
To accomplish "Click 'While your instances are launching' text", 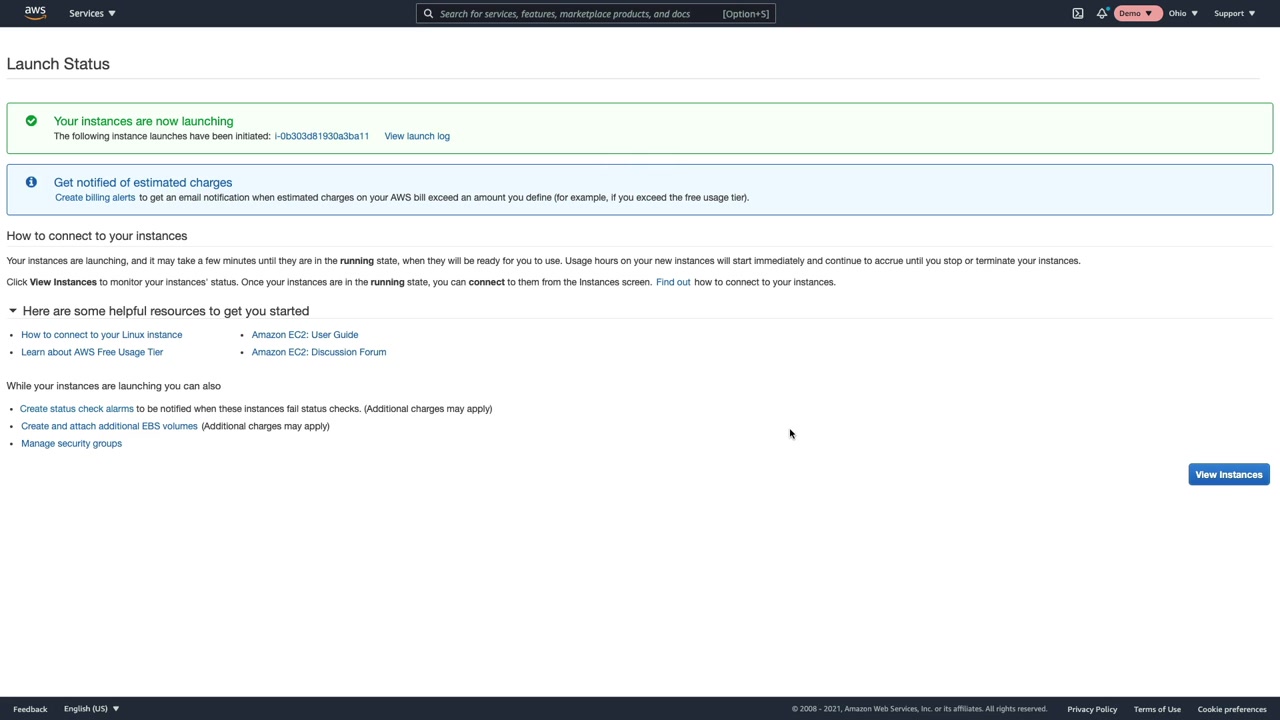I will [x=113, y=386].
